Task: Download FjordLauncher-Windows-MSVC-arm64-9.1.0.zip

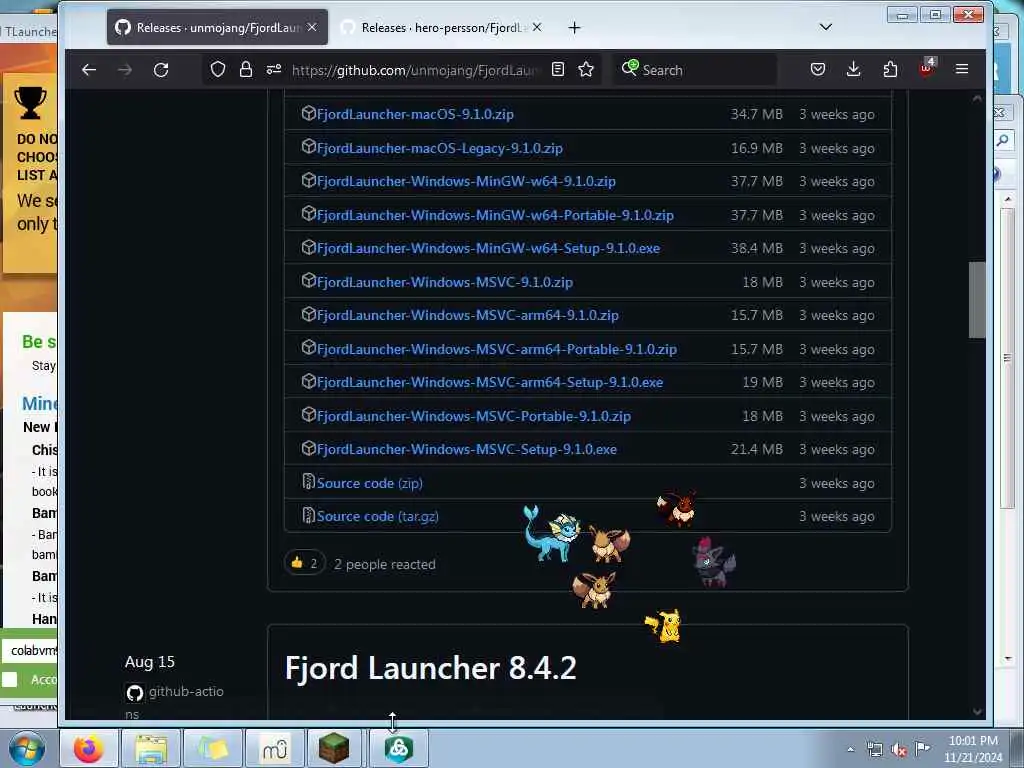Action: [468, 315]
